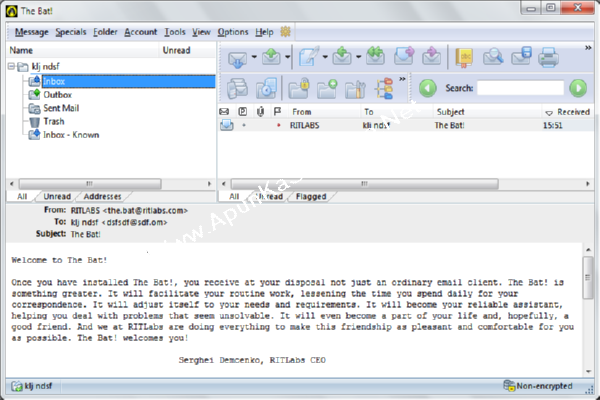Click the attachment paperclip column header
The image size is (600, 400).
(261, 111)
